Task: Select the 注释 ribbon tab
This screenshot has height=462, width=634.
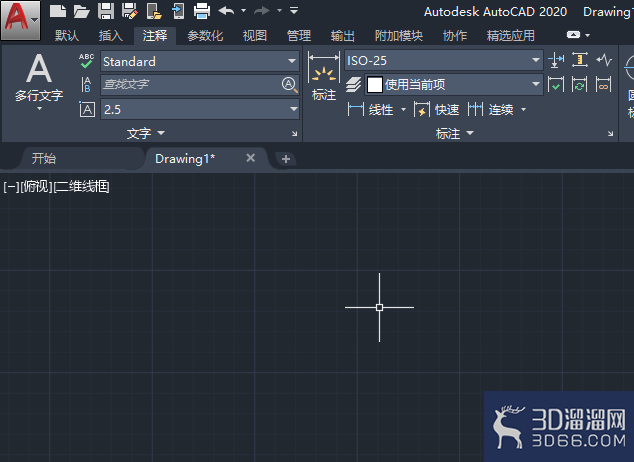Action: click(x=155, y=36)
